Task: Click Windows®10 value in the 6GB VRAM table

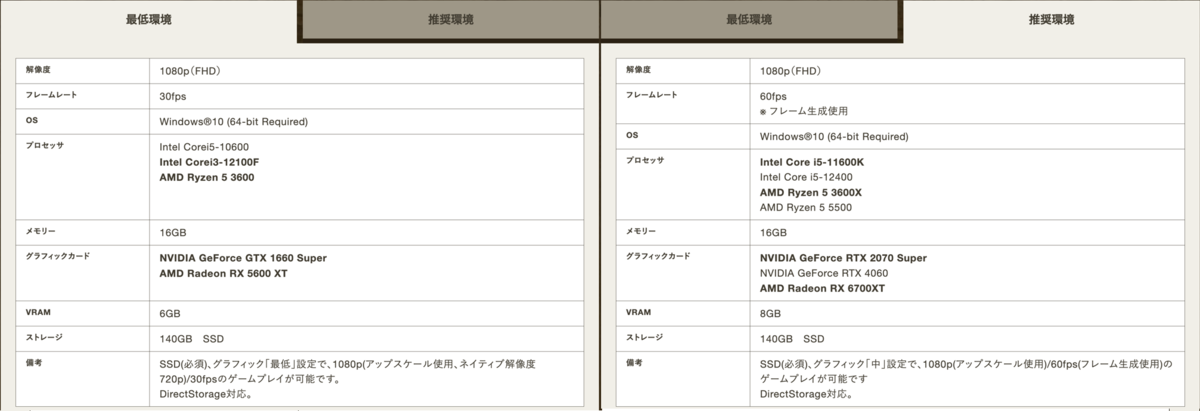Action: point(233,121)
